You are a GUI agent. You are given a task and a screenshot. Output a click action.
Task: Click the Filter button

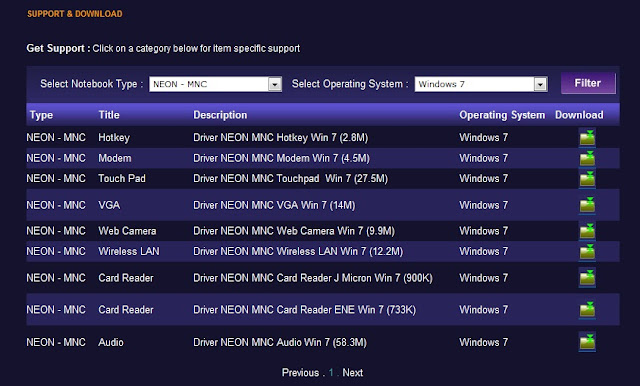tap(588, 83)
